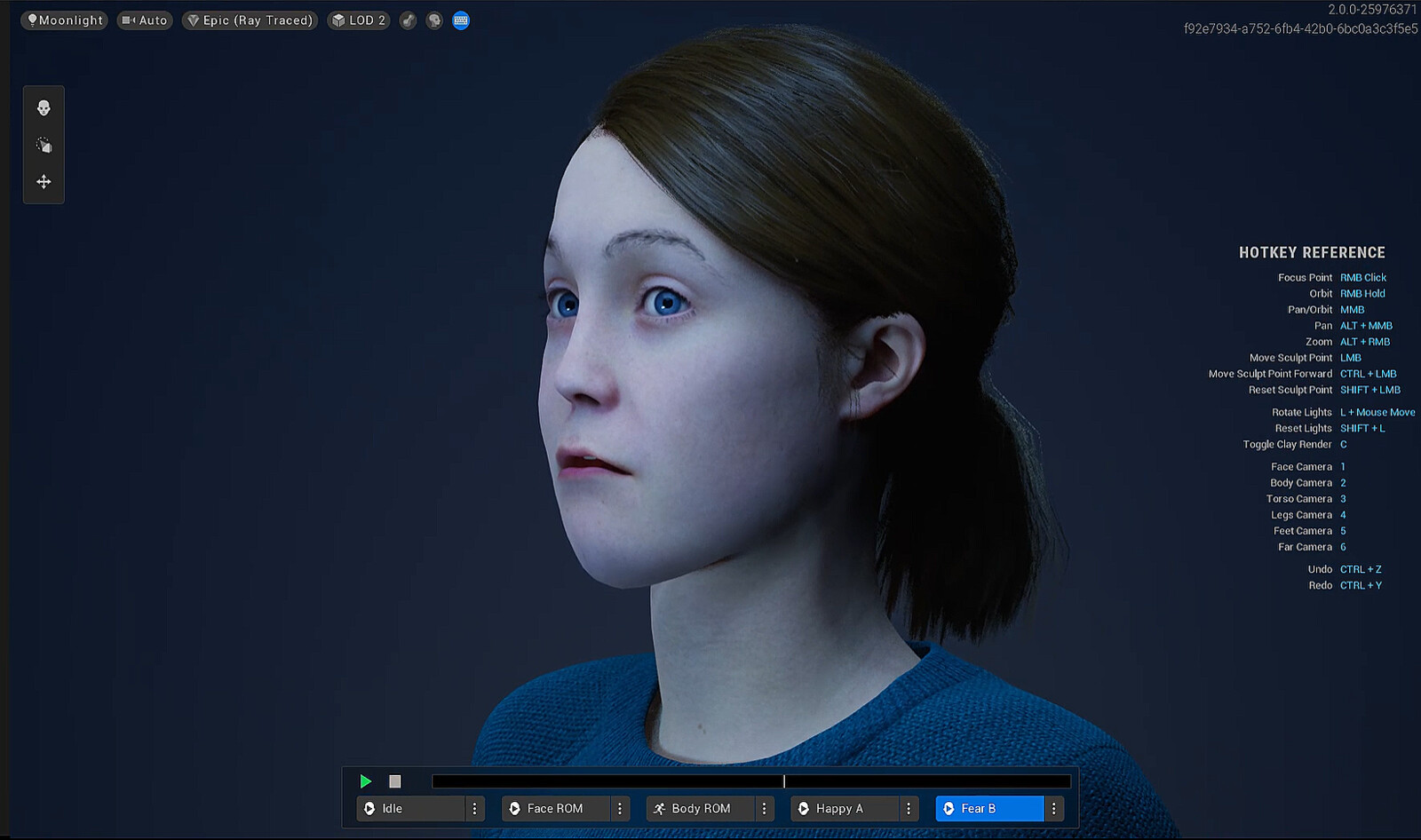Toggle the head profile icon in top toolbar
The height and width of the screenshot is (840, 1421).
[x=434, y=20]
